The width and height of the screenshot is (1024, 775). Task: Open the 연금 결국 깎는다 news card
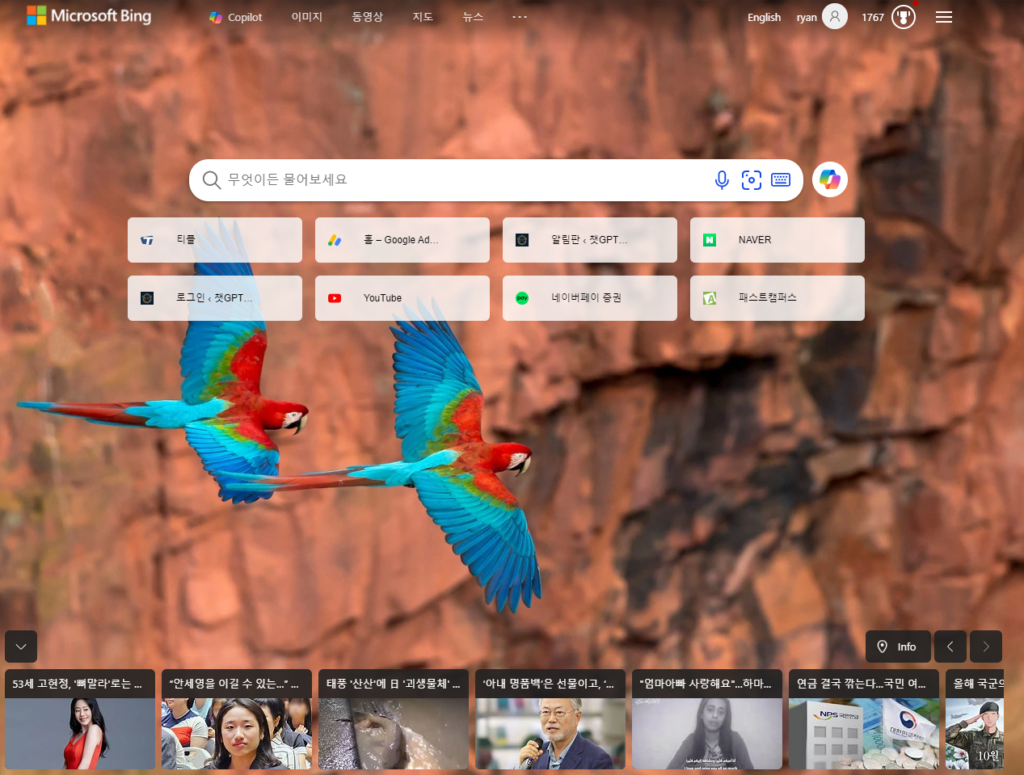point(863,719)
